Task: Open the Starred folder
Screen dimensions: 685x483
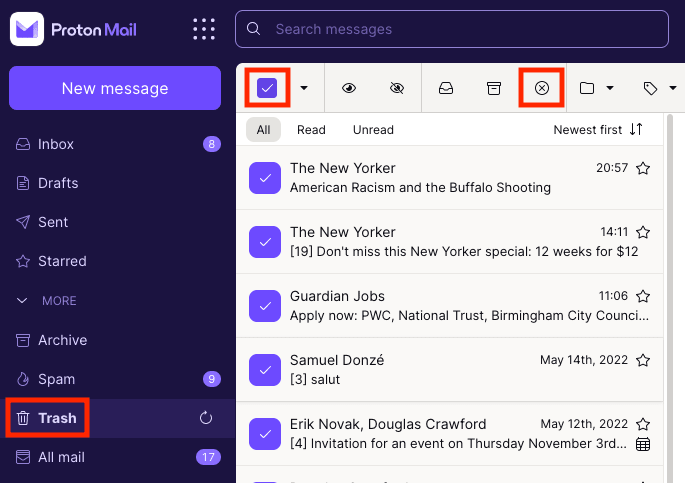Action: click(x=118, y=261)
